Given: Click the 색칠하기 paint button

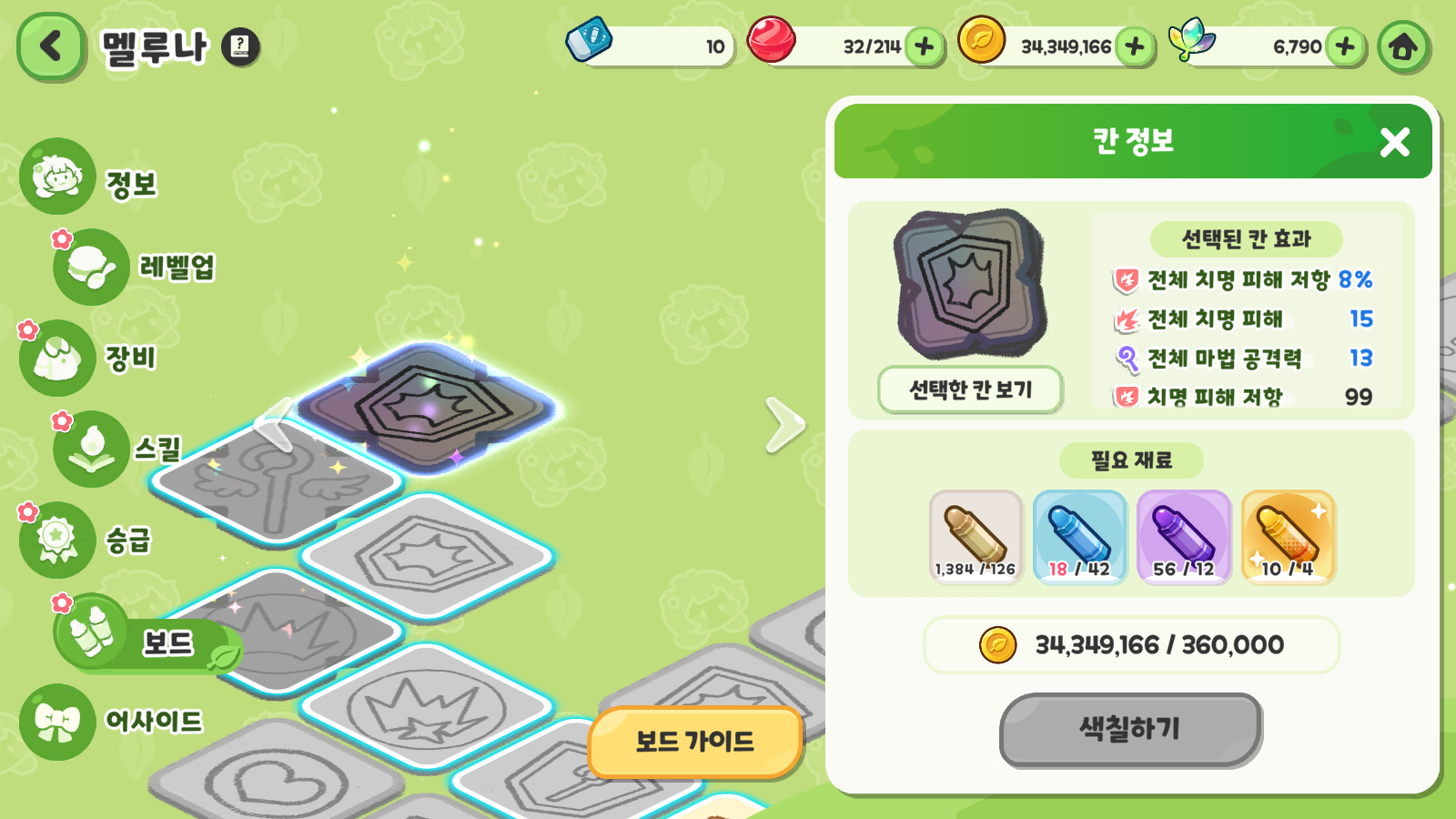Looking at the screenshot, I should [x=1130, y=729].
